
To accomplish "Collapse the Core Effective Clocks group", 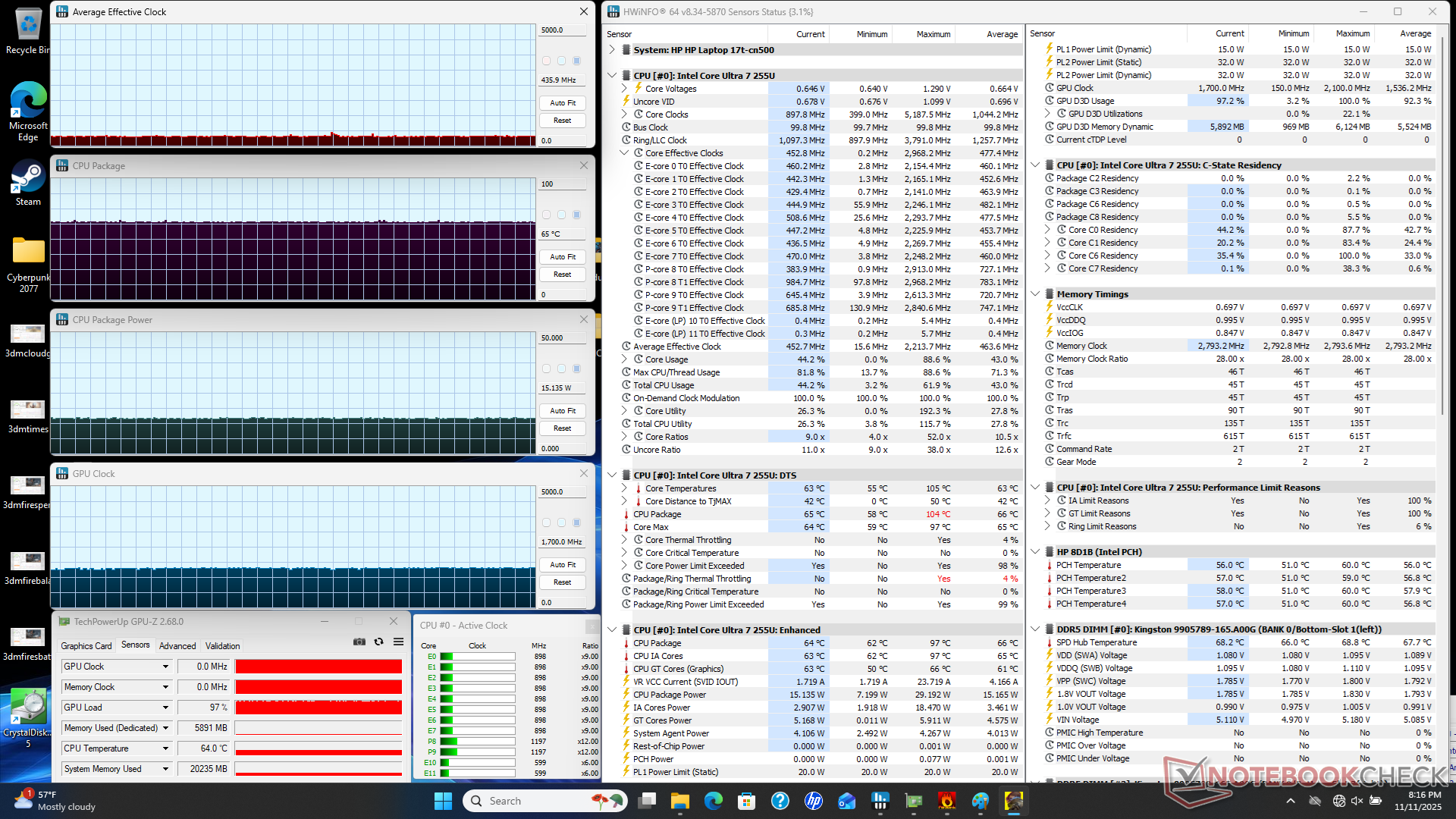I will [x=624, y=153].
